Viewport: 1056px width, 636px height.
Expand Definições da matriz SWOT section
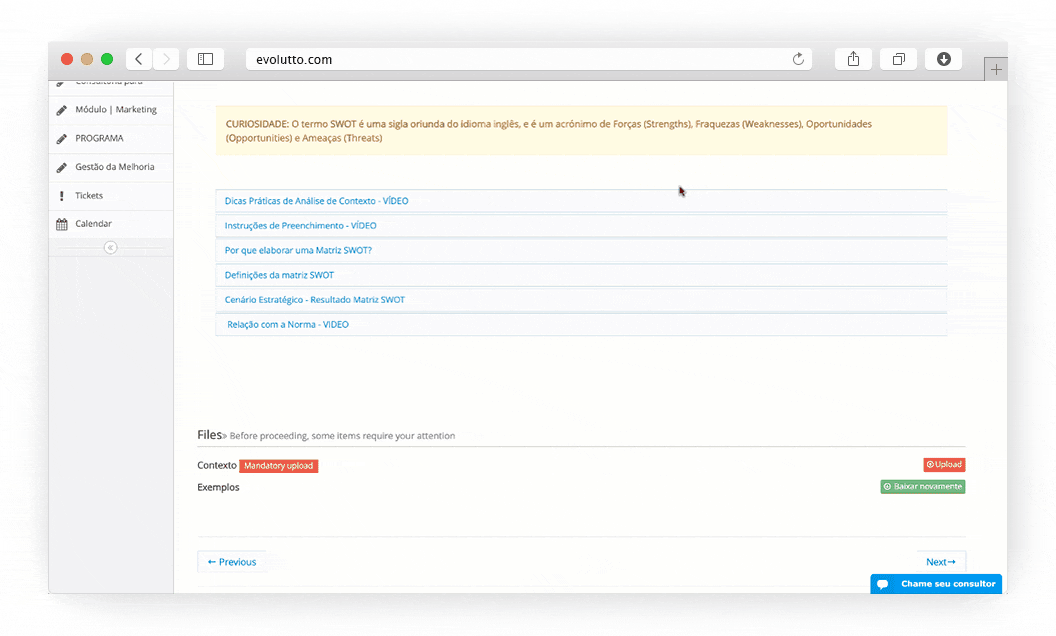[279, 275]
